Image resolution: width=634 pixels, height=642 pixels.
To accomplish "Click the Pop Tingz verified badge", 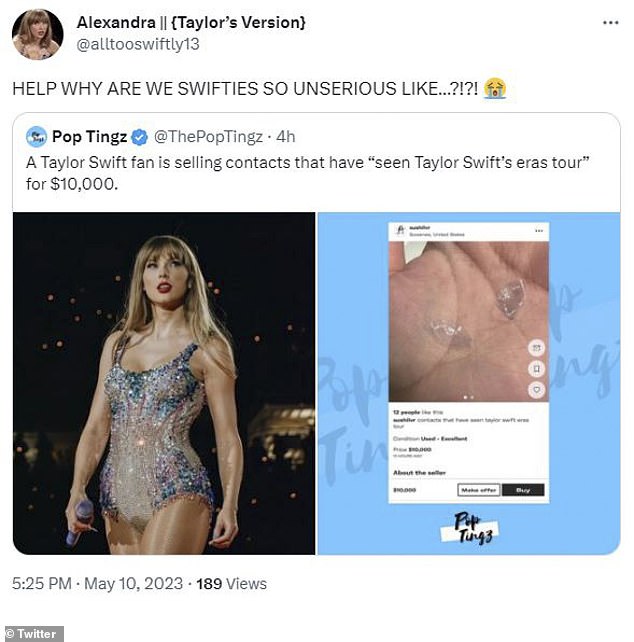I will coord(139,134).
